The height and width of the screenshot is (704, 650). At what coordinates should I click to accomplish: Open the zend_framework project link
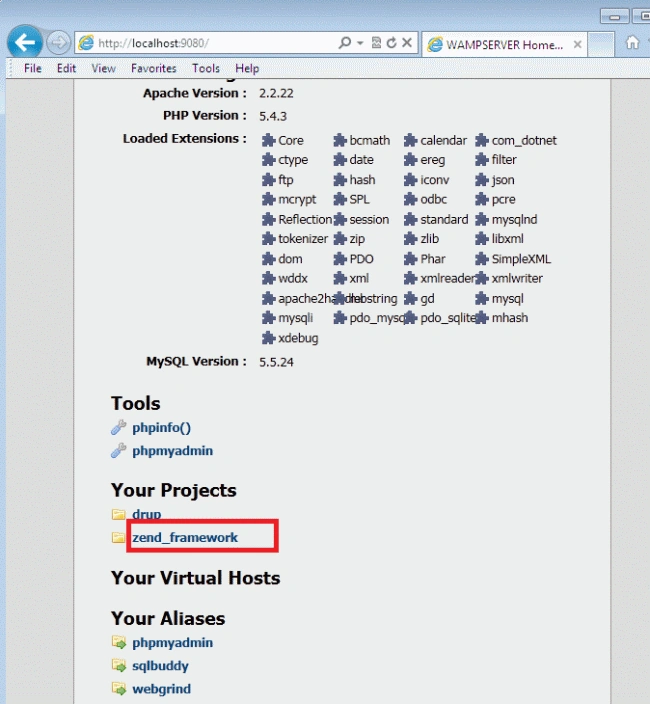point(185,537)
